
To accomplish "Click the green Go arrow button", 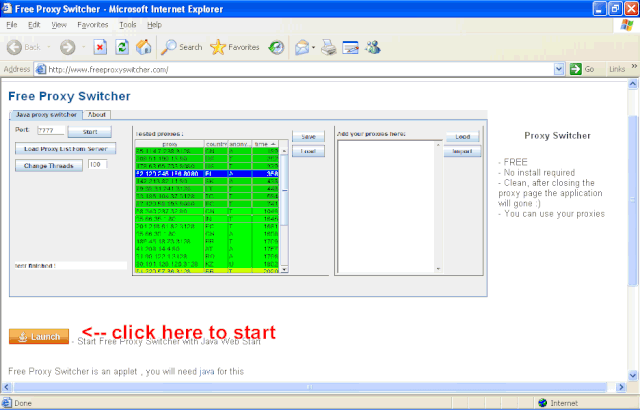I will (576, 69).
